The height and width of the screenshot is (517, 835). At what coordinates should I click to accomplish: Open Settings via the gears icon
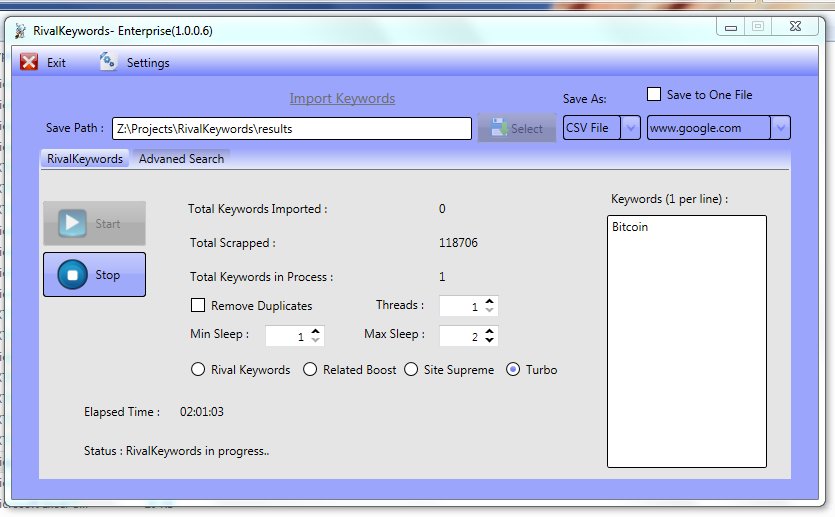[108, 61]
